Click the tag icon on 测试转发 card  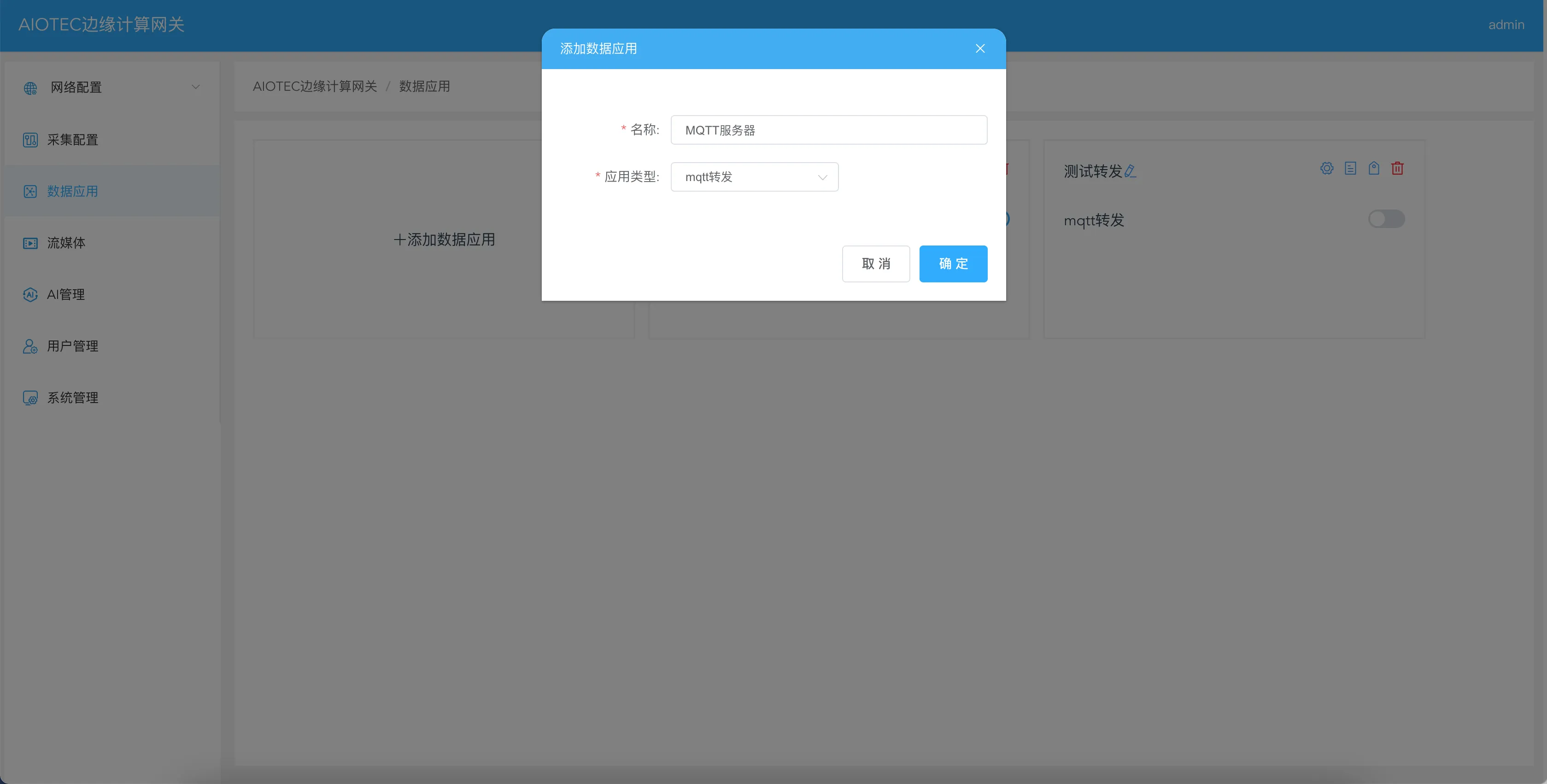1373,169
